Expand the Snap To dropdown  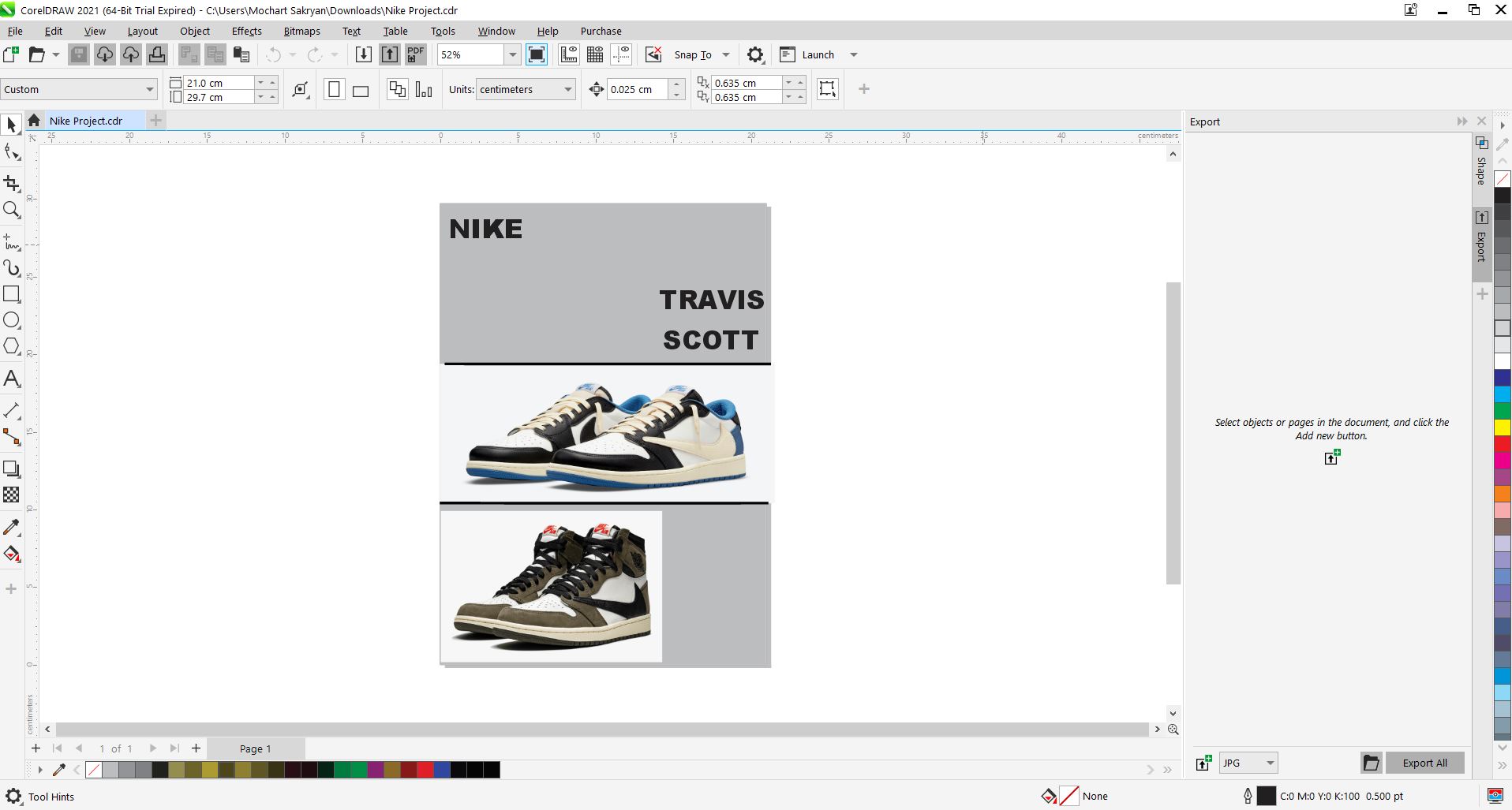[726, 54]
